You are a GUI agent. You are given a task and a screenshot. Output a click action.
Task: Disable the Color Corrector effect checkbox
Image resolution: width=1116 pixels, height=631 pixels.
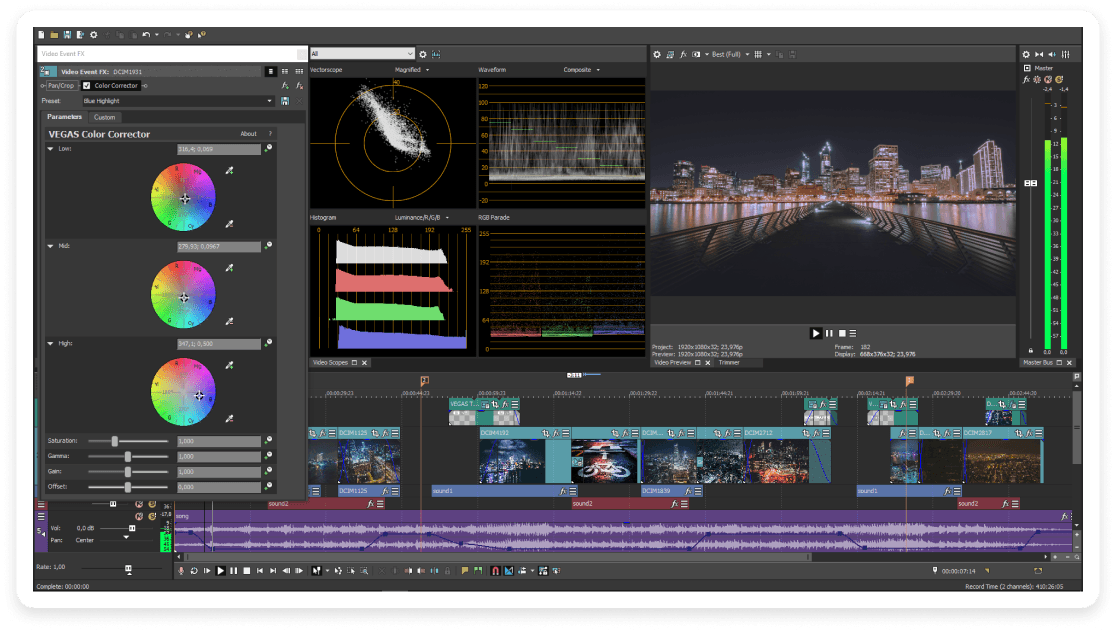[x=87, y=86]
